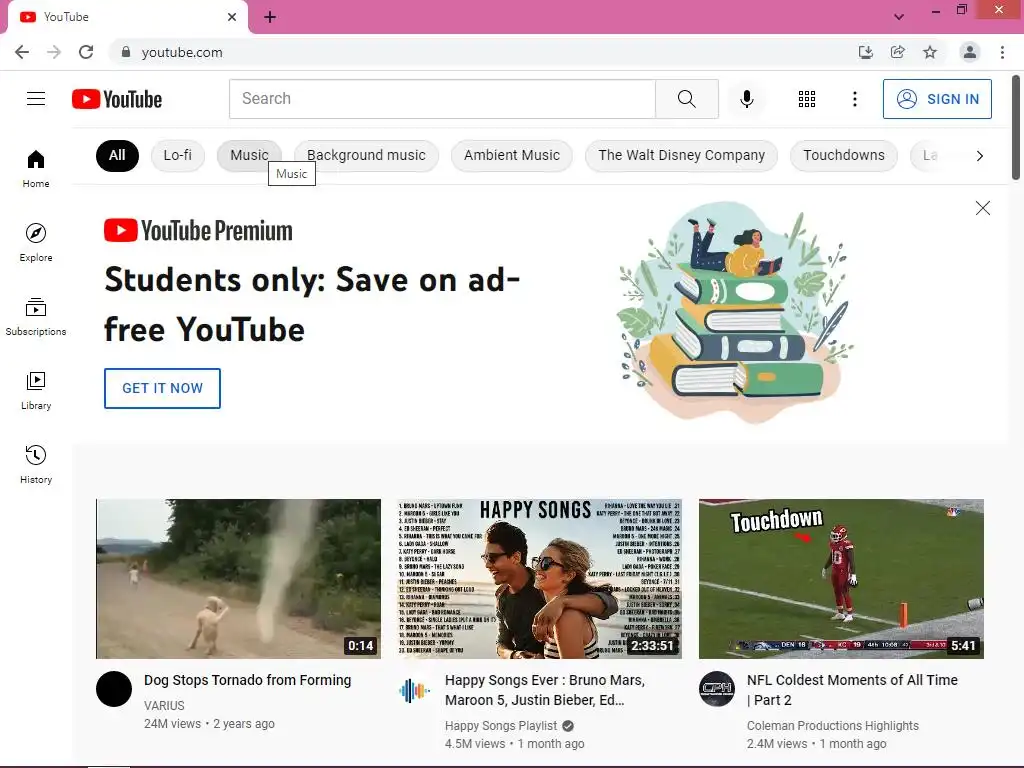Image resolution: width=1024 pixels, height=768 pixels.
Task: Click the YouTube logo
Action: pyautogui.click(x=117, y=99)
